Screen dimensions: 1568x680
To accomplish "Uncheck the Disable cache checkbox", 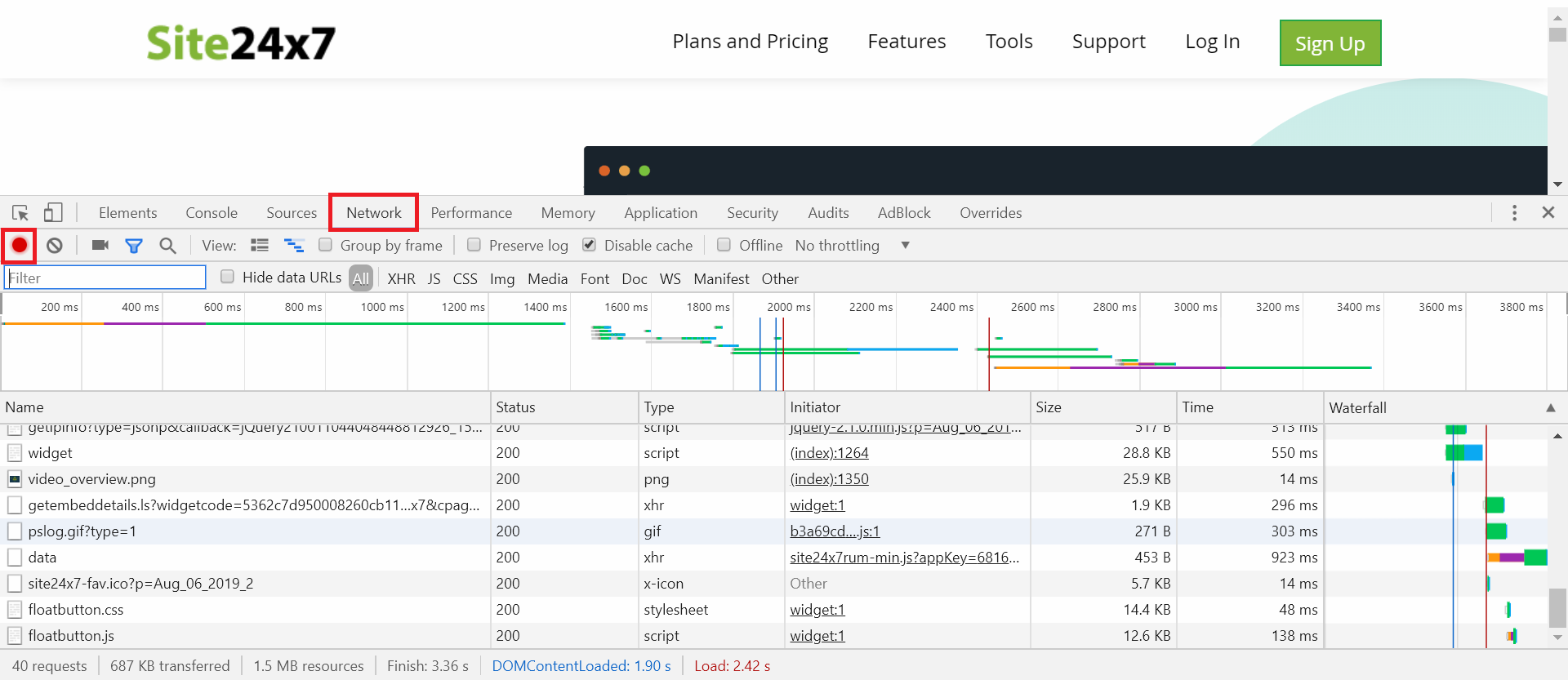I will pyautogui.click(x=589, y=245).
